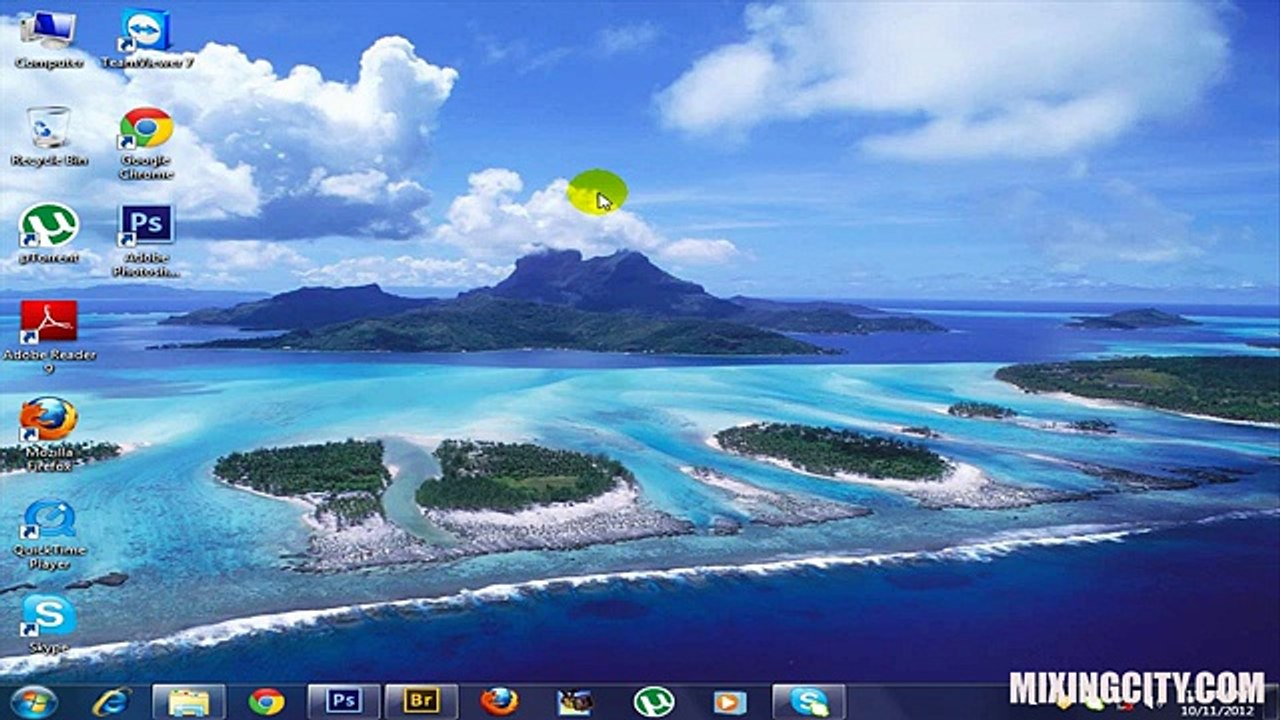Image resolution: width=1280 pixels, height=720 pixels.
Task: Open the Windows Start menu orb
Action: [x=34, y=701]
